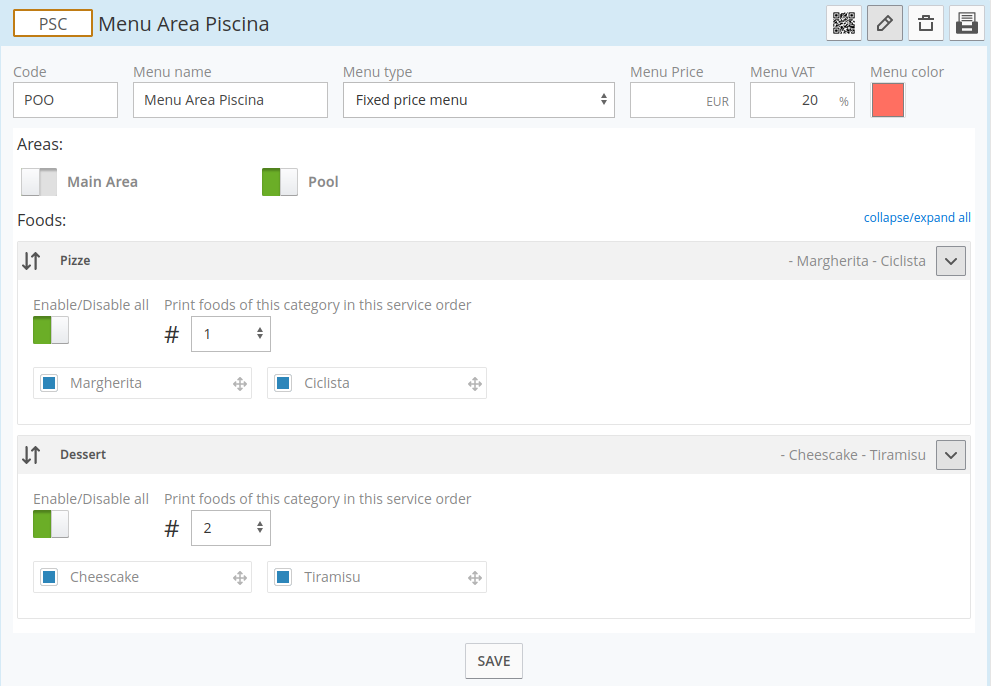Open the Menu color swatch

[888, 100]
